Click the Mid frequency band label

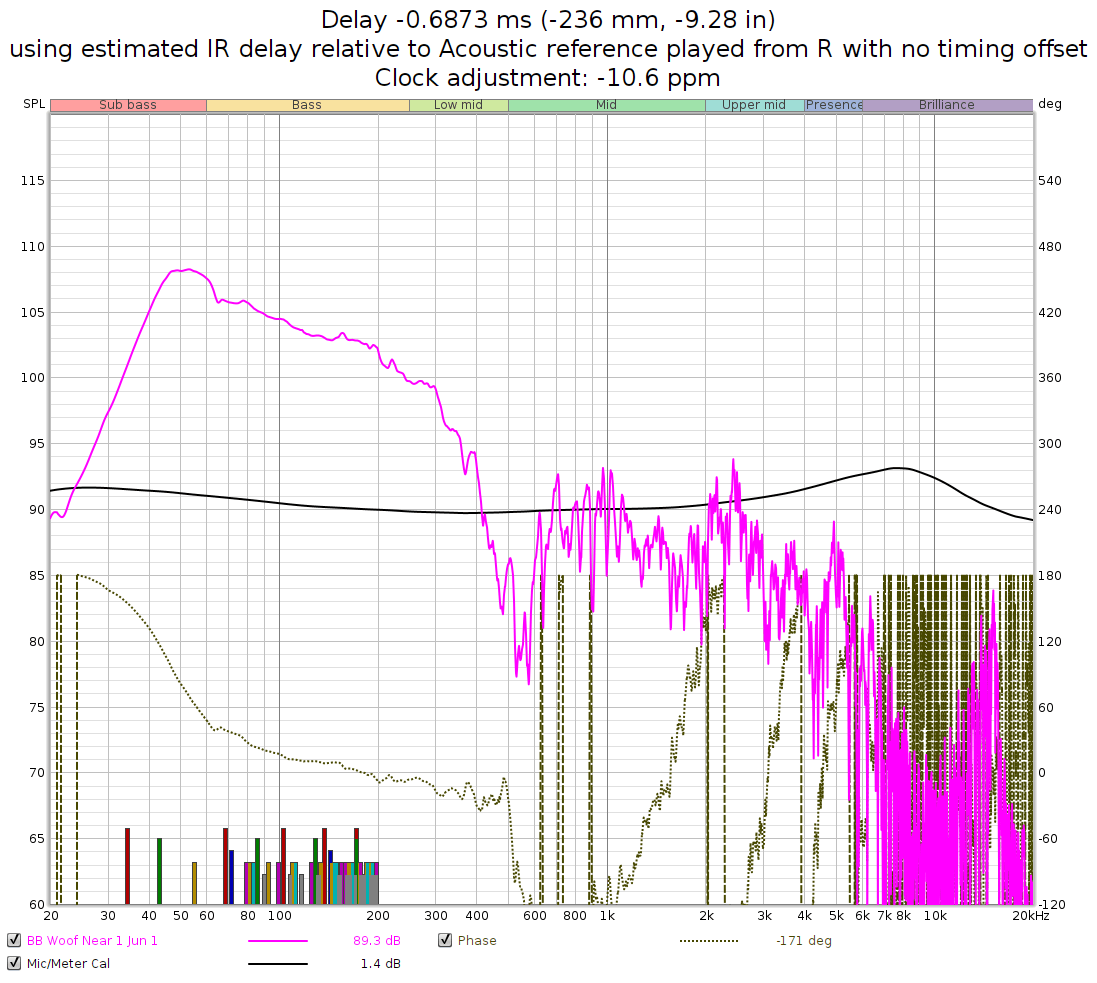[607, 105]
